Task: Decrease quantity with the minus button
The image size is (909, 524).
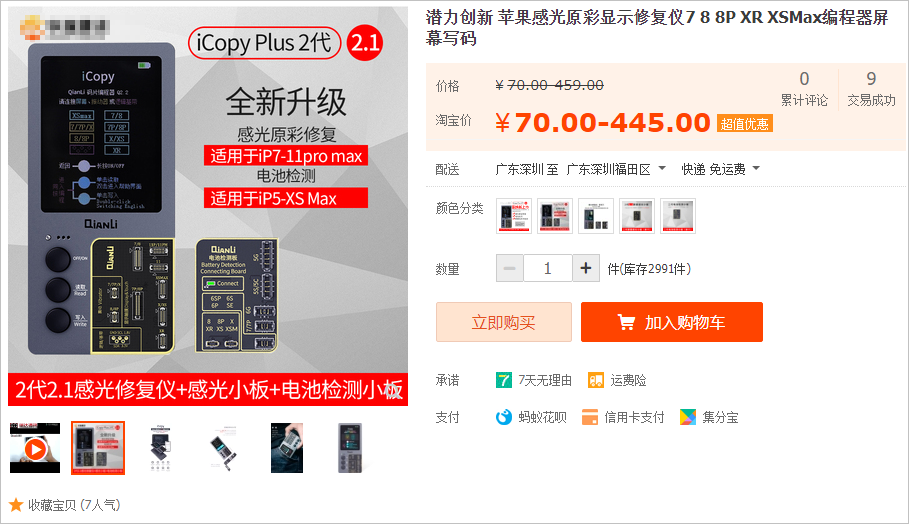Action: click(510, 268)
